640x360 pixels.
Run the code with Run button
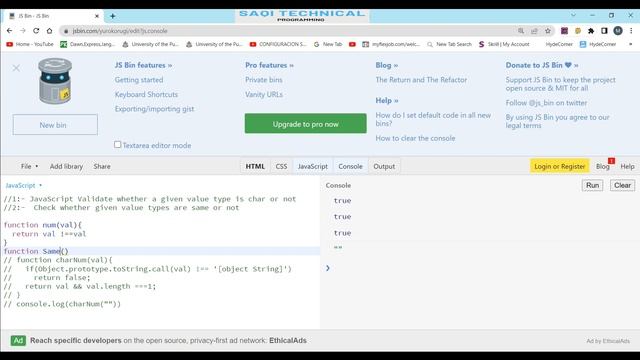[x=592, y=185]
